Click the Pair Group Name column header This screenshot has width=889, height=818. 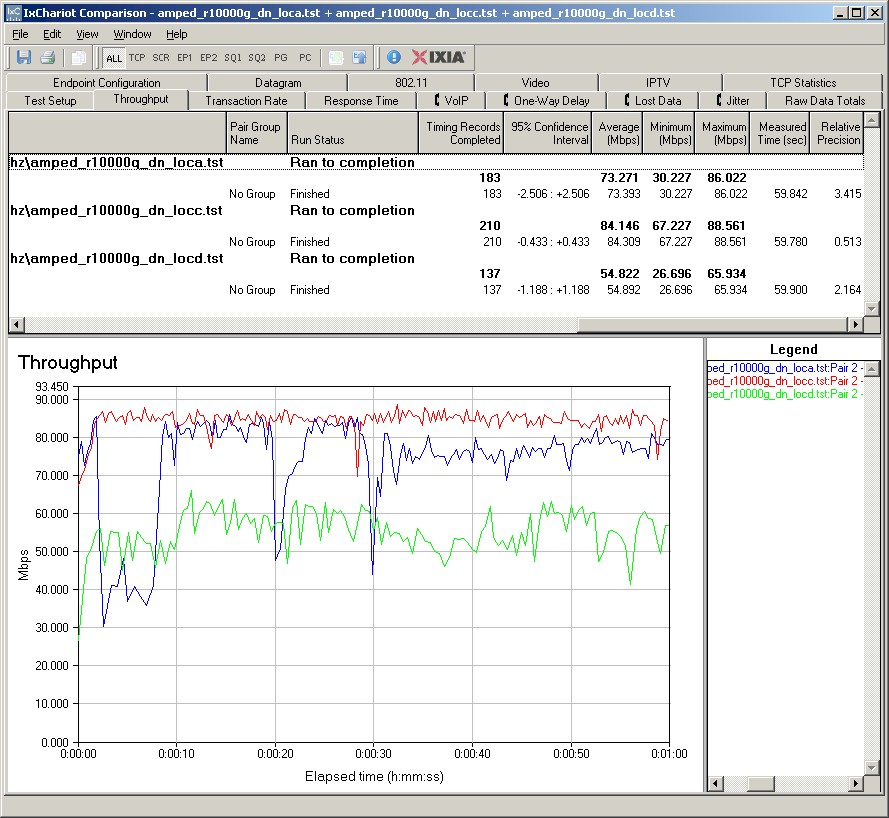tap(256, 133)
